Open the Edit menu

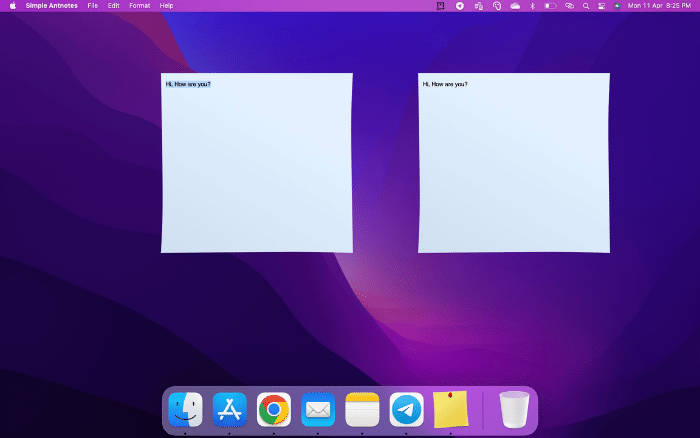[113, 6]
